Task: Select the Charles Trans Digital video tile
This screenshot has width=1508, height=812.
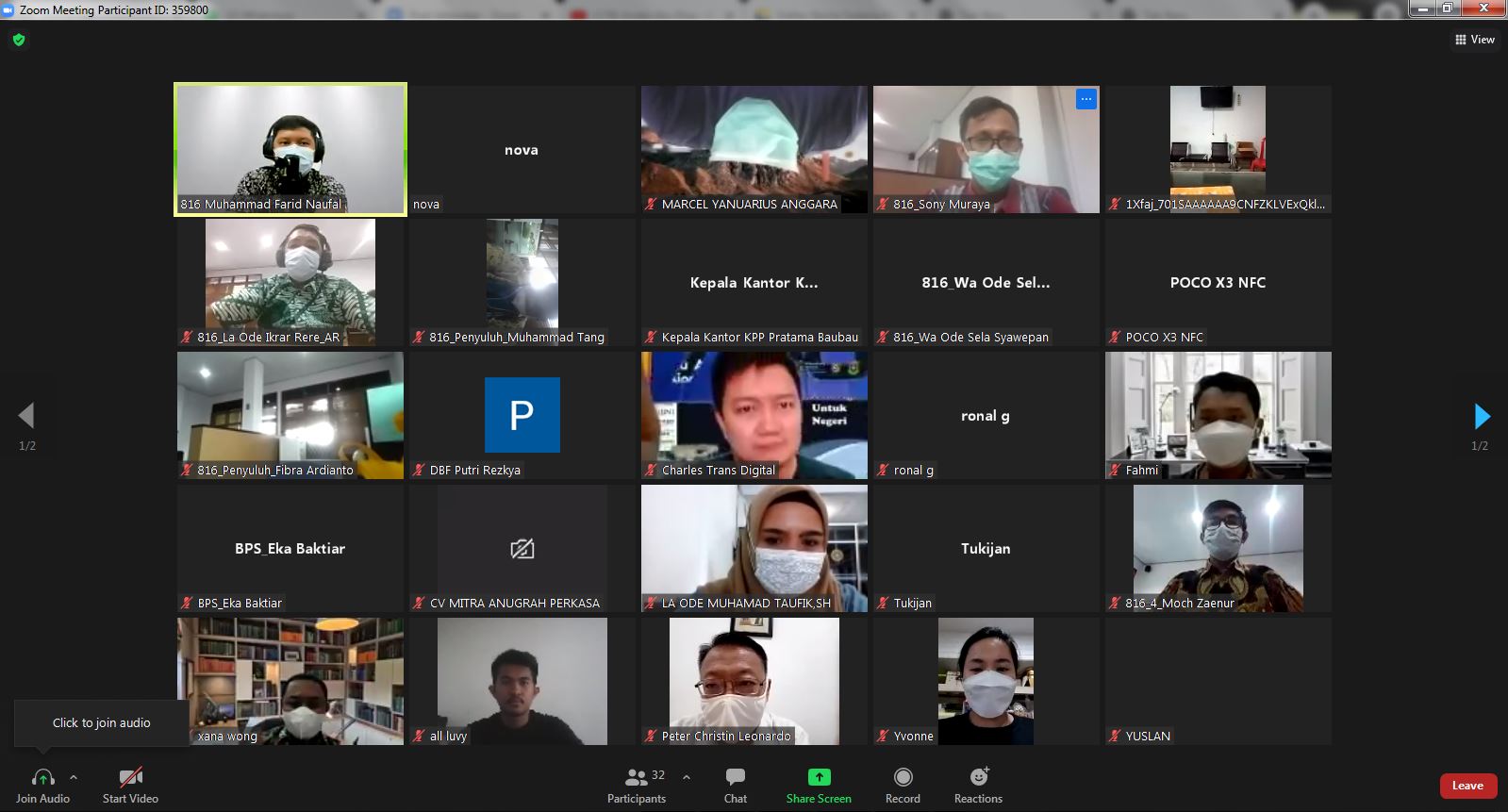Action: coord(754,415)
